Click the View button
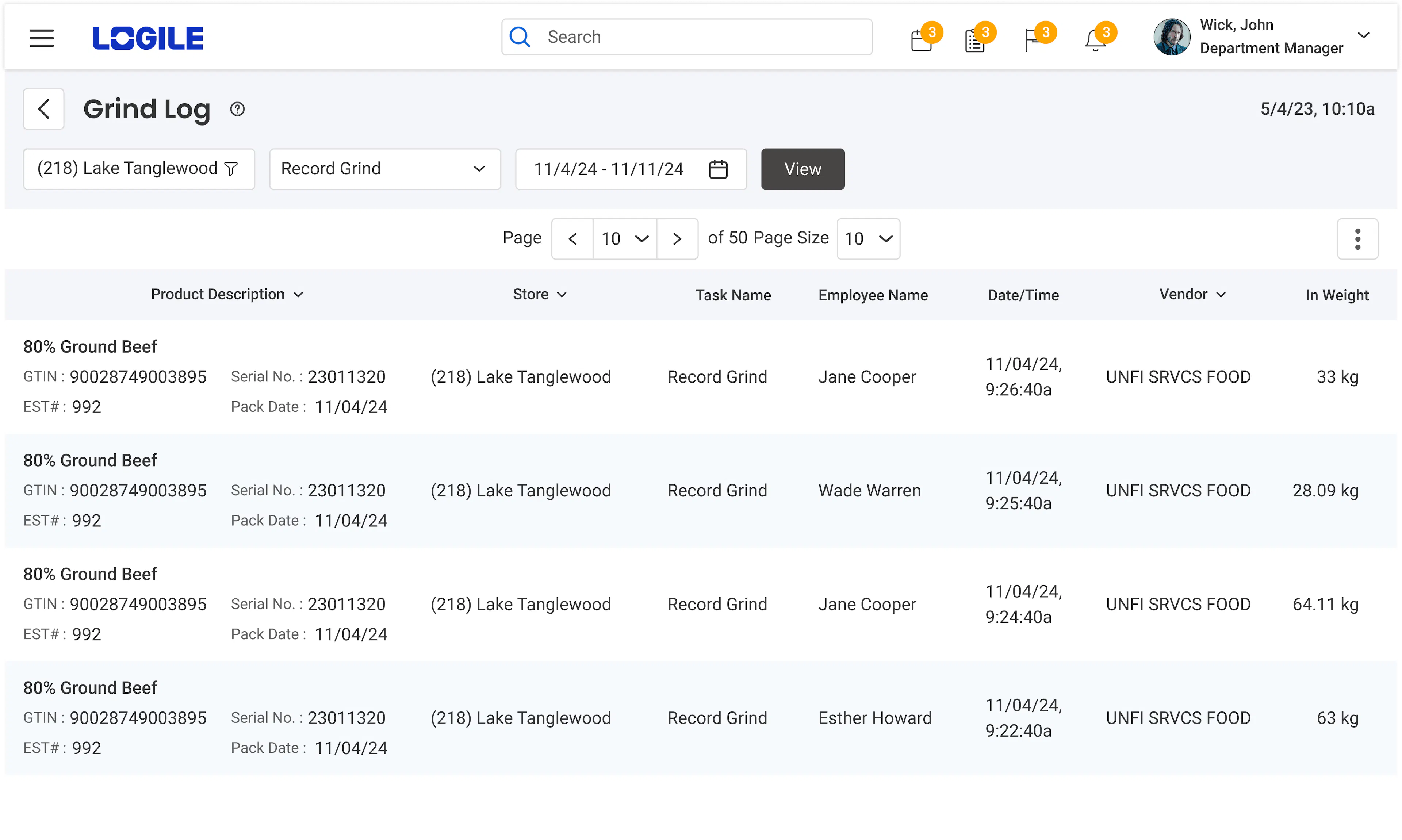This screenshot has height=840, width=1402. click(x=802, y=168)
